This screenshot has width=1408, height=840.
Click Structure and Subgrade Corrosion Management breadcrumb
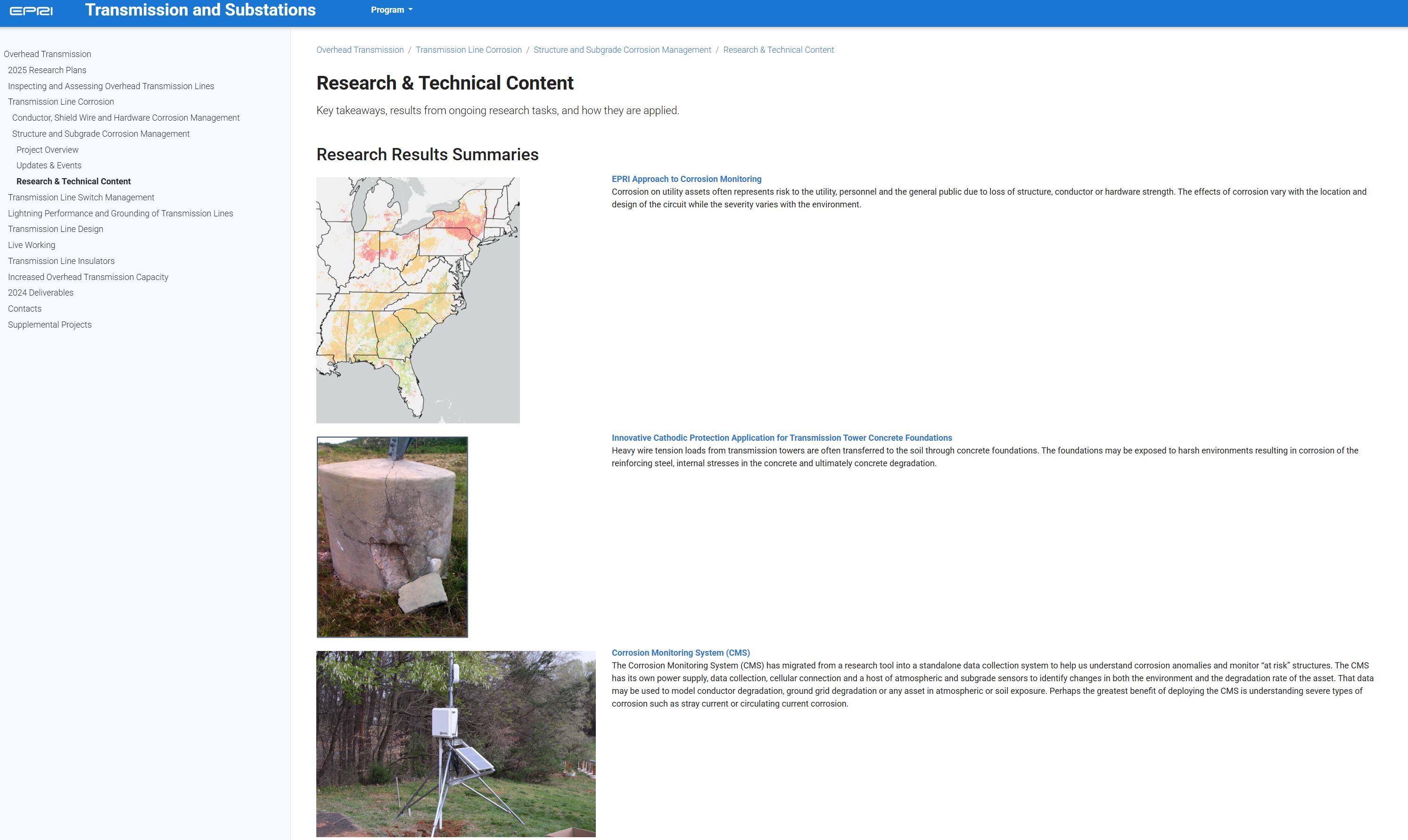[622, 50]
